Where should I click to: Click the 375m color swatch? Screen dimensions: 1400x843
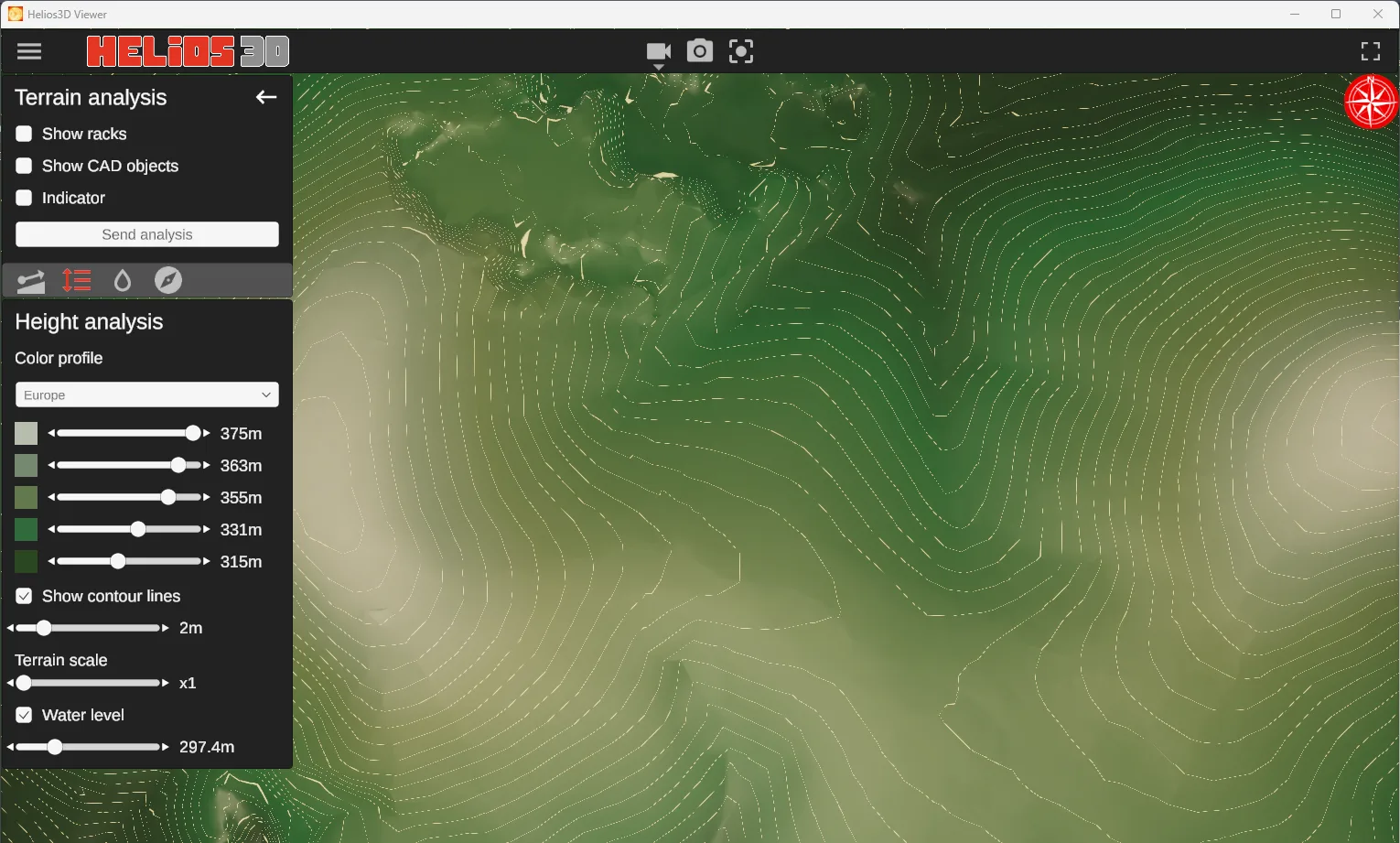pos(27,434)
